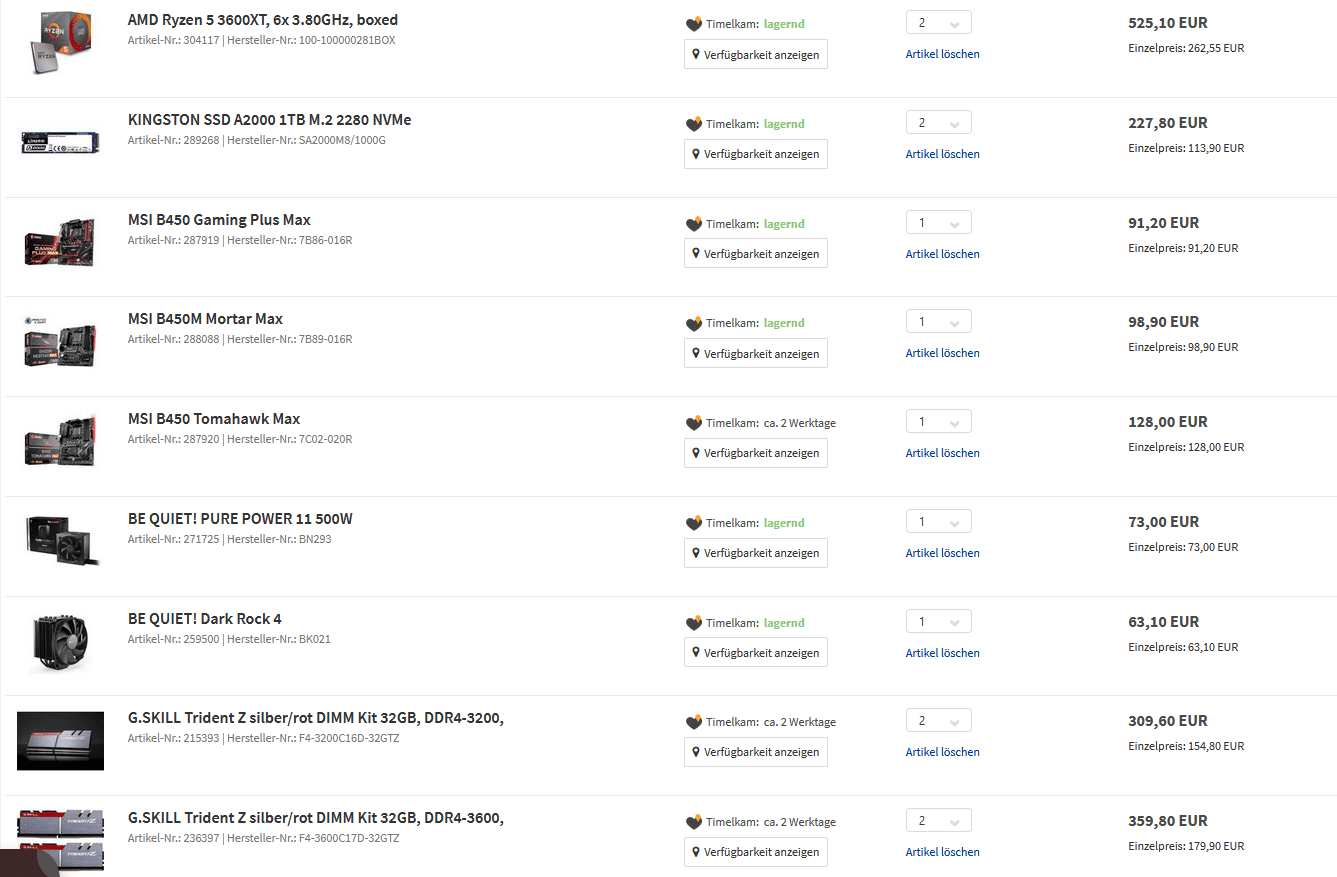Screen dimensions: 1337x877
Task: Open MSI B450 Gaming Plus Max thumbnail
Action: point(61,242)
